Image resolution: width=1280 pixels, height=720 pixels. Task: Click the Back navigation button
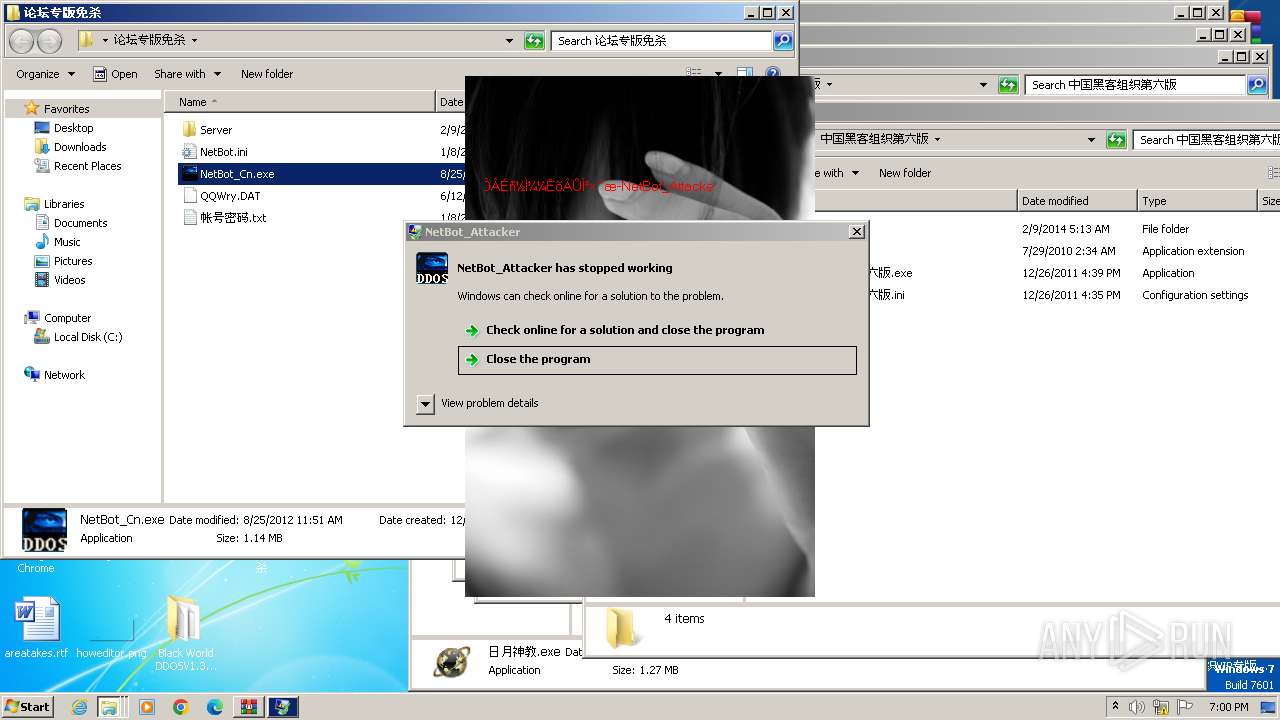click(22, 41)
